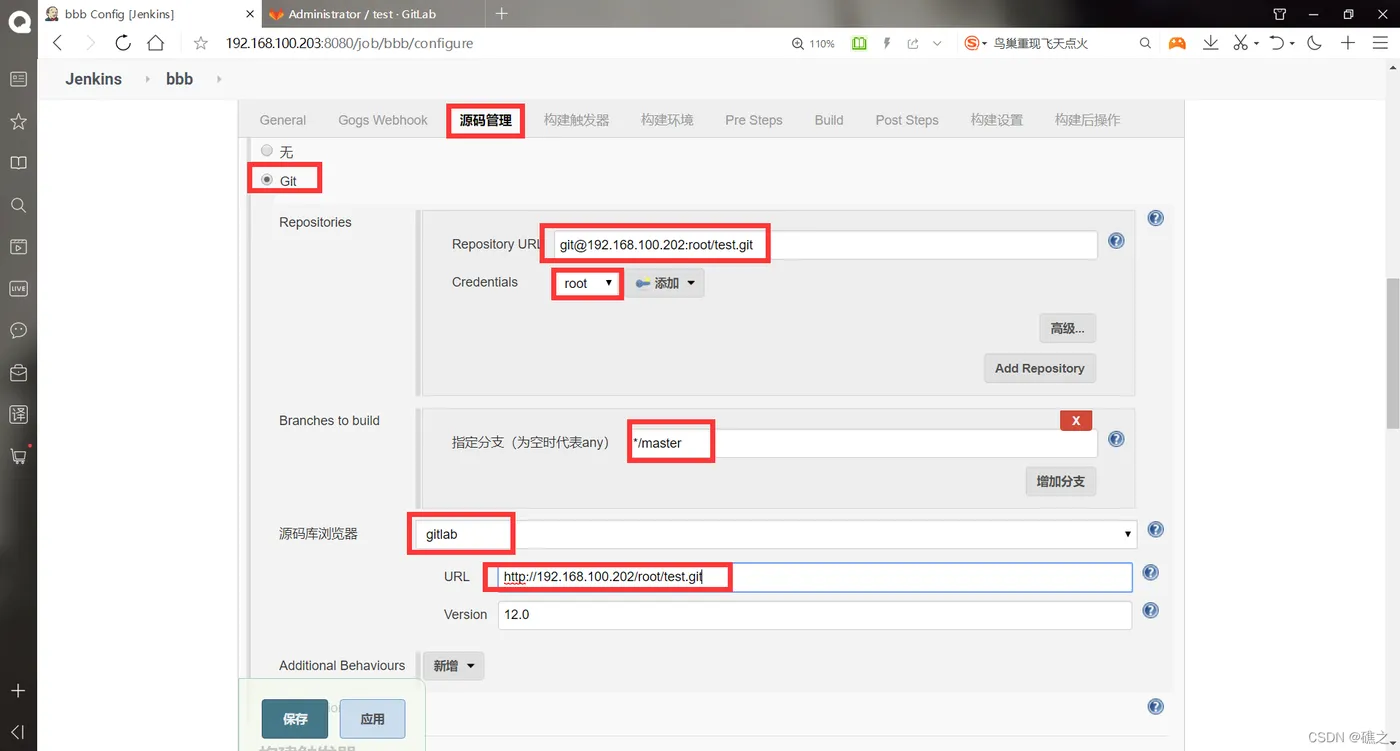Delete branch with red X button
The image size is (1400, 751).
pos(1076,421)
